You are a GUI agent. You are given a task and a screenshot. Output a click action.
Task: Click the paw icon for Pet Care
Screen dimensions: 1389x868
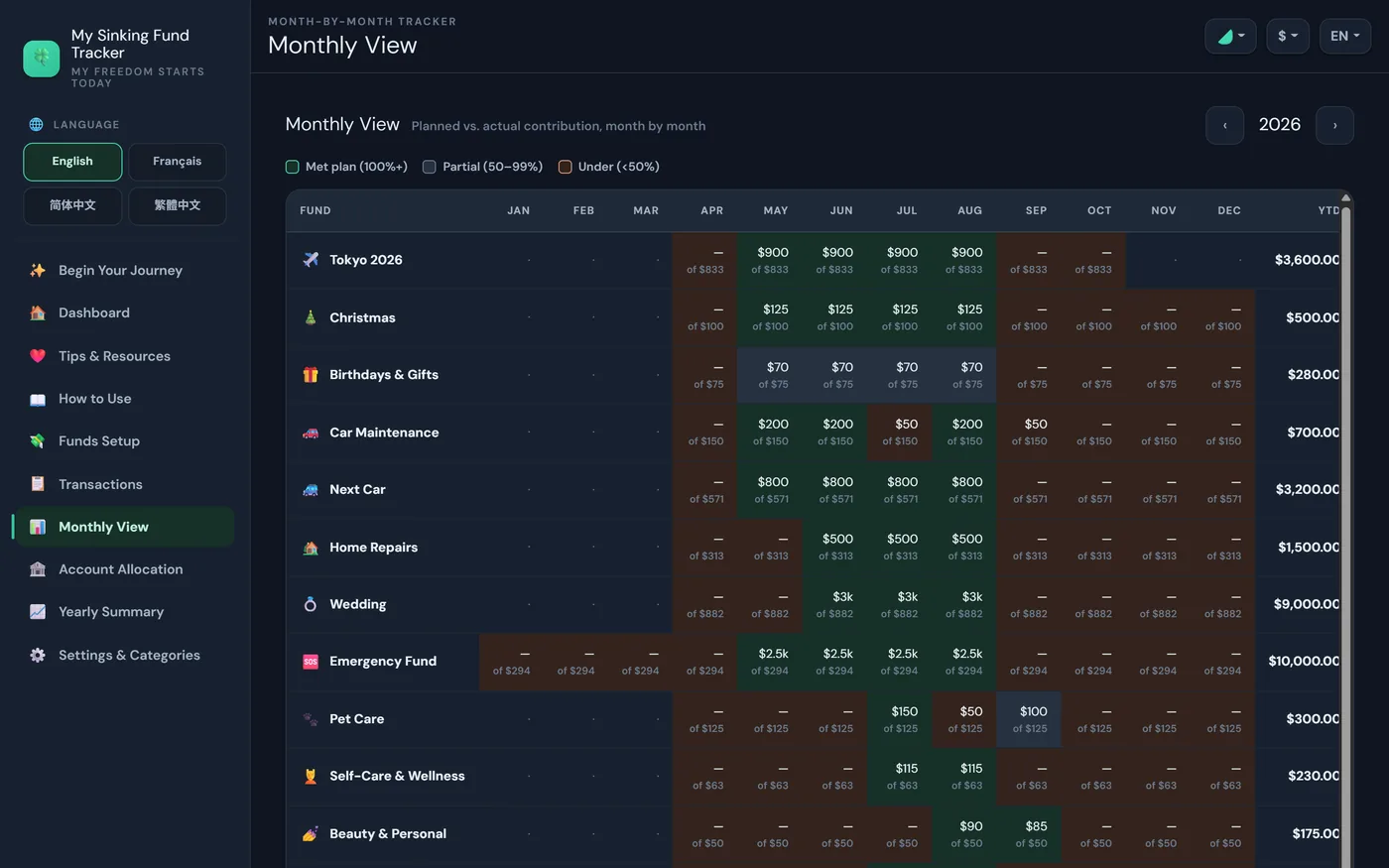pyautogui.click(x=311, y=719)
